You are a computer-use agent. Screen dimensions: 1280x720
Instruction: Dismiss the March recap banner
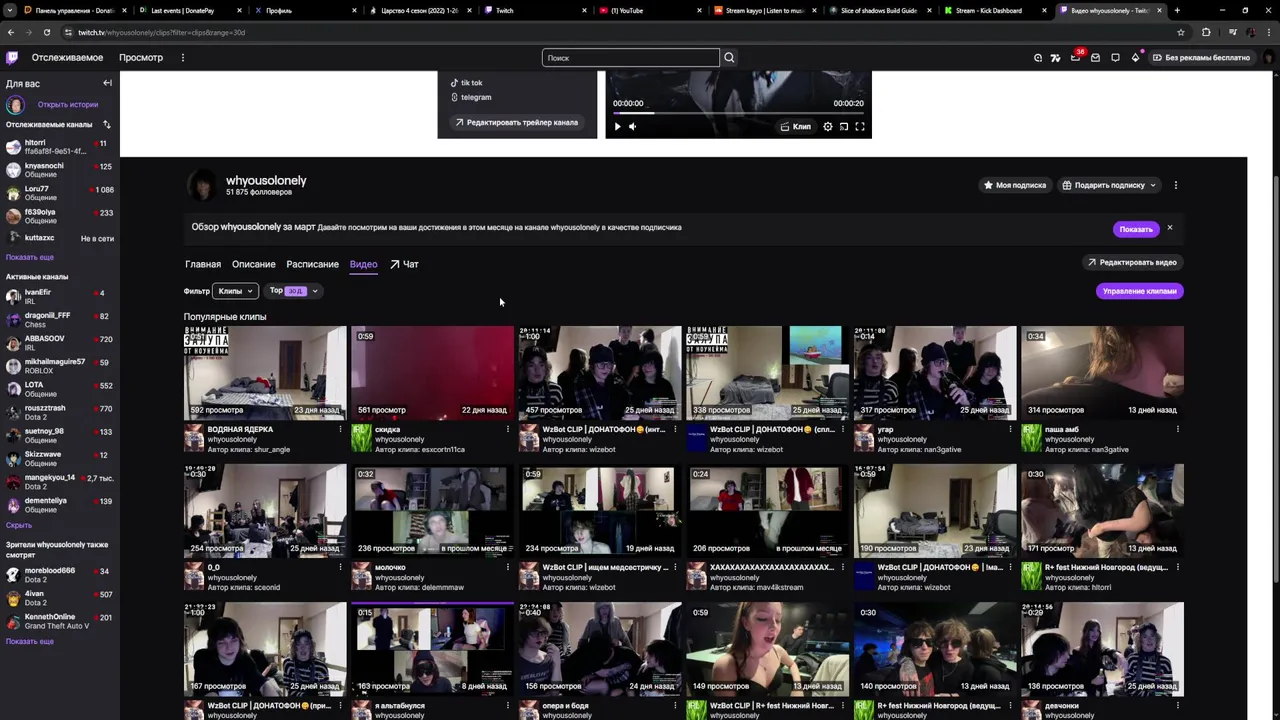pos(1169,228)
